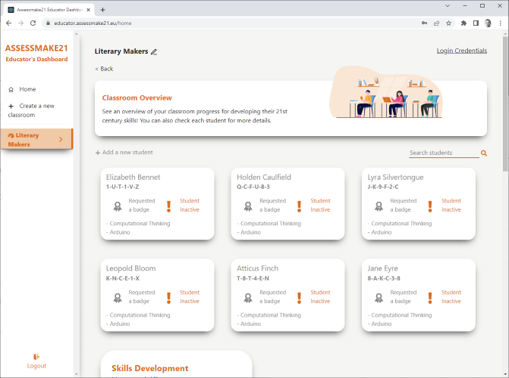
Task: Expand the Literary Makers chevron arrow
Action: point(61,139)
